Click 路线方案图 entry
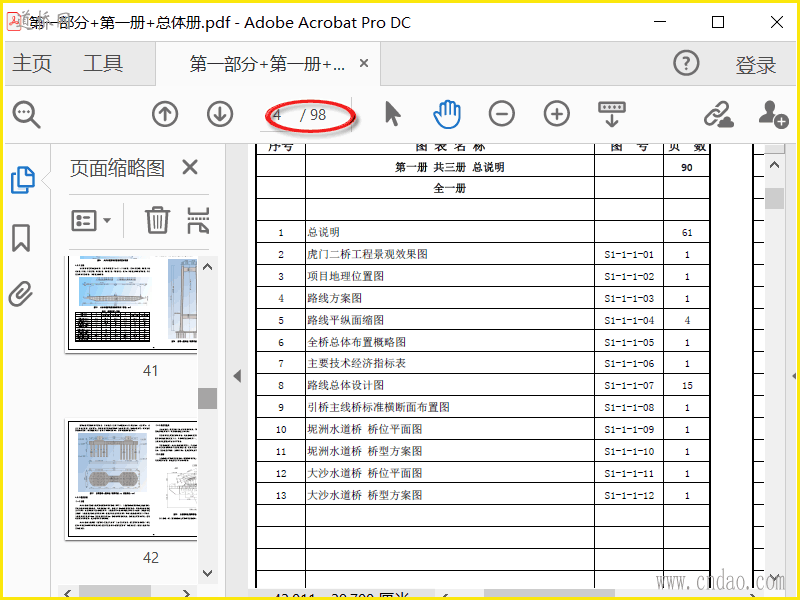This screenshot has width=800, height=600. point(335,298)
